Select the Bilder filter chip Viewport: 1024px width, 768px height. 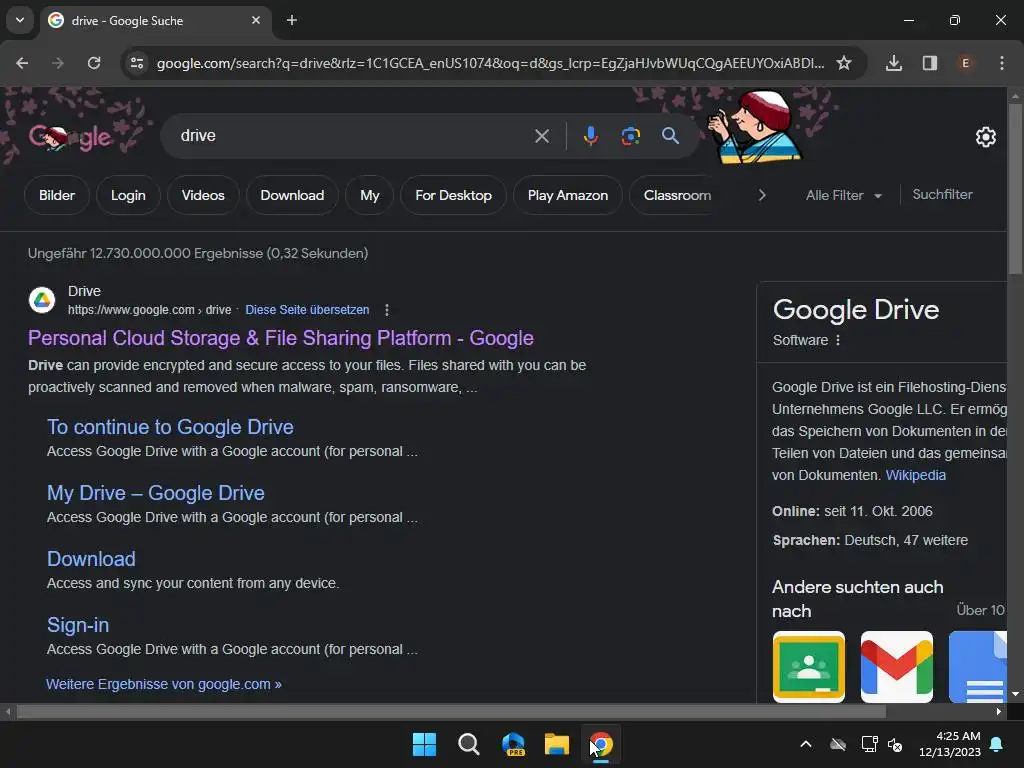57,195
